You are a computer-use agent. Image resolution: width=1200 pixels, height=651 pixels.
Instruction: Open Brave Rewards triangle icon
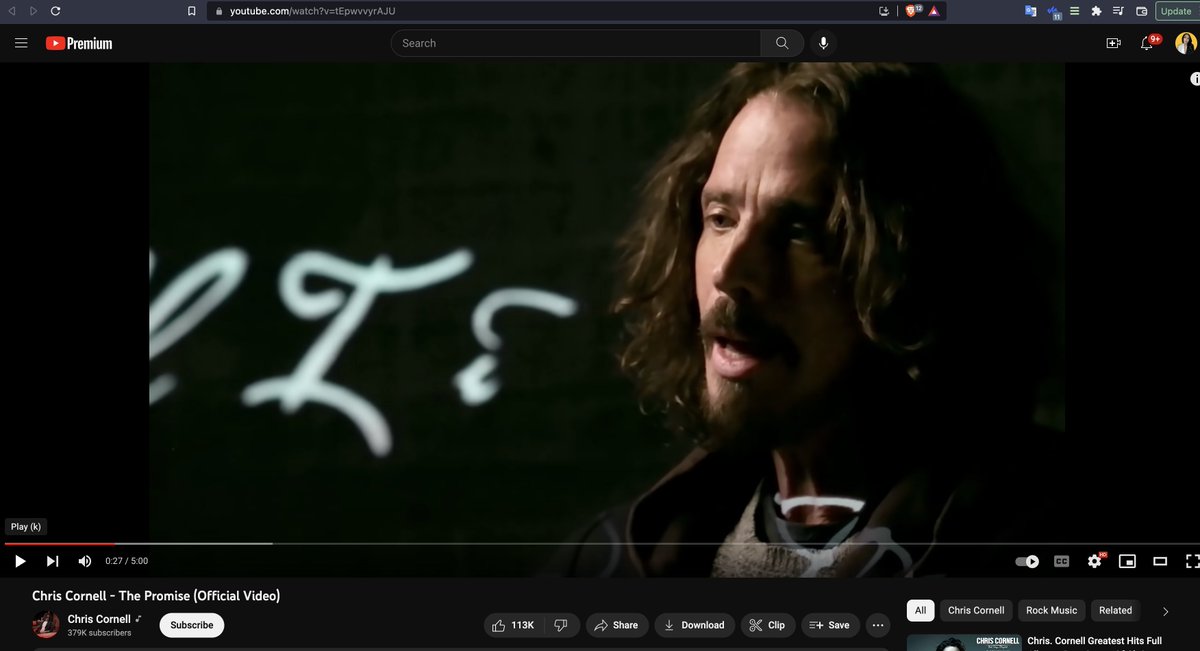point(933,11)
